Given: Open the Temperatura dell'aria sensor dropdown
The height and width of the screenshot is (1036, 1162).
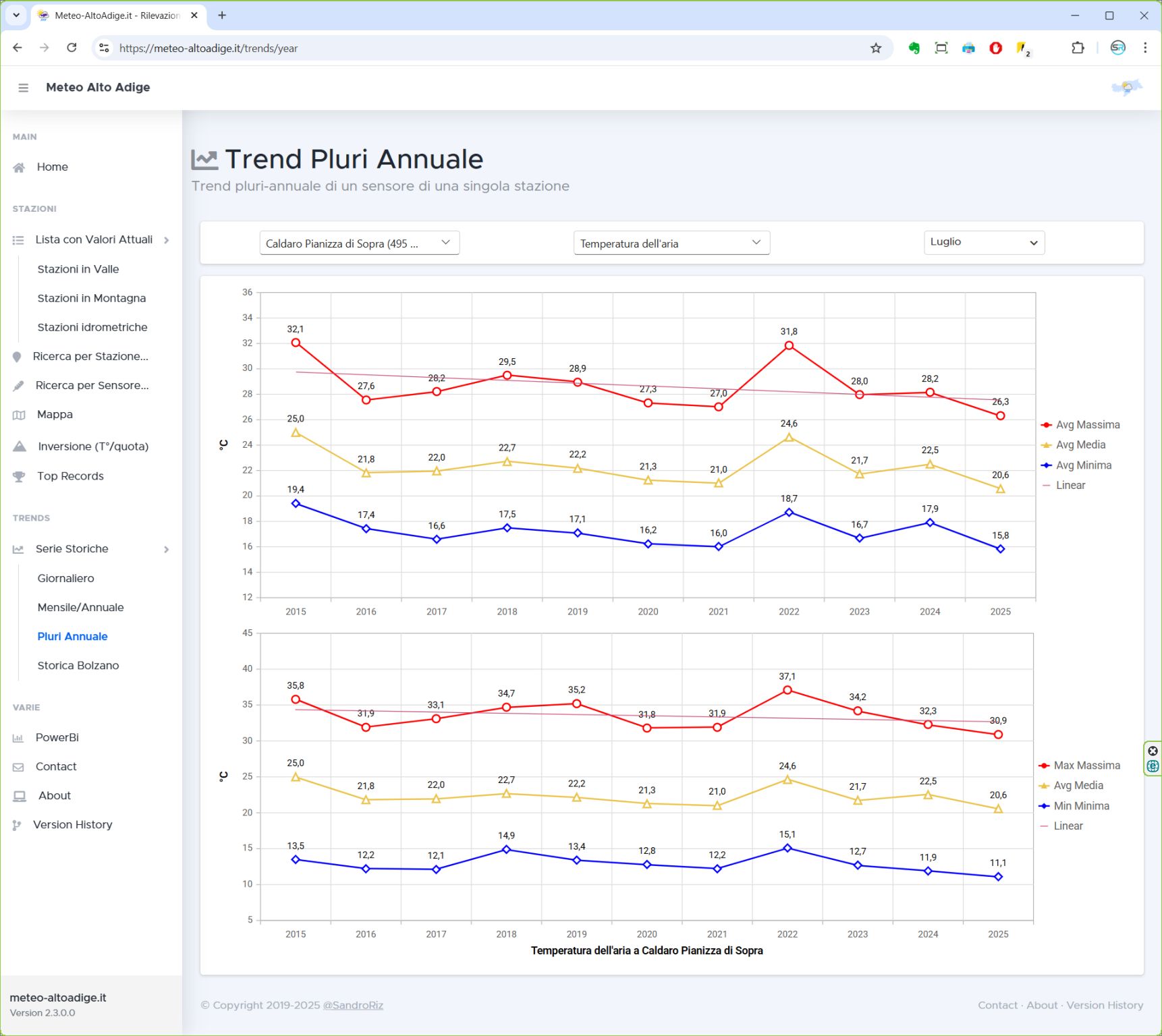Looking at the screenshot, I should (x=671, y=243).
